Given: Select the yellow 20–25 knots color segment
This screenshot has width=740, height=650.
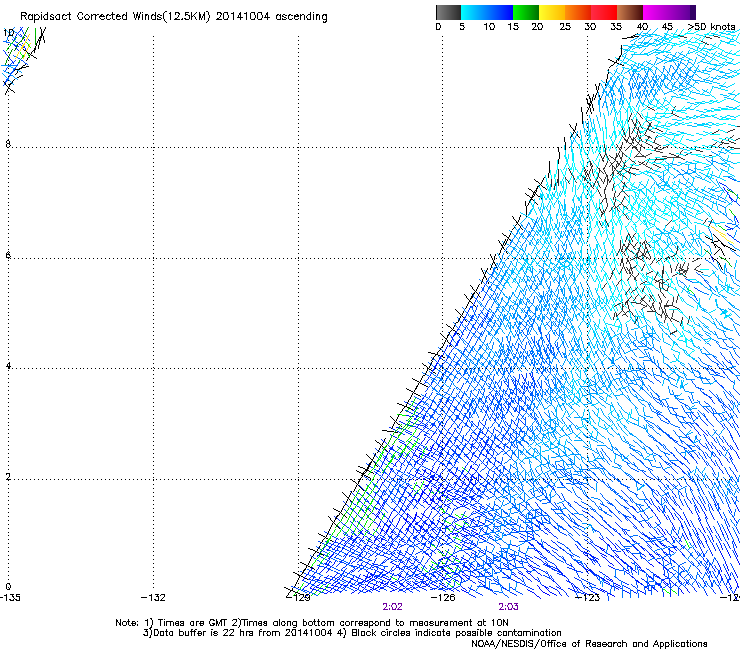Looking at the screenshot, I should pyautogui.click(x=552, y=12).
